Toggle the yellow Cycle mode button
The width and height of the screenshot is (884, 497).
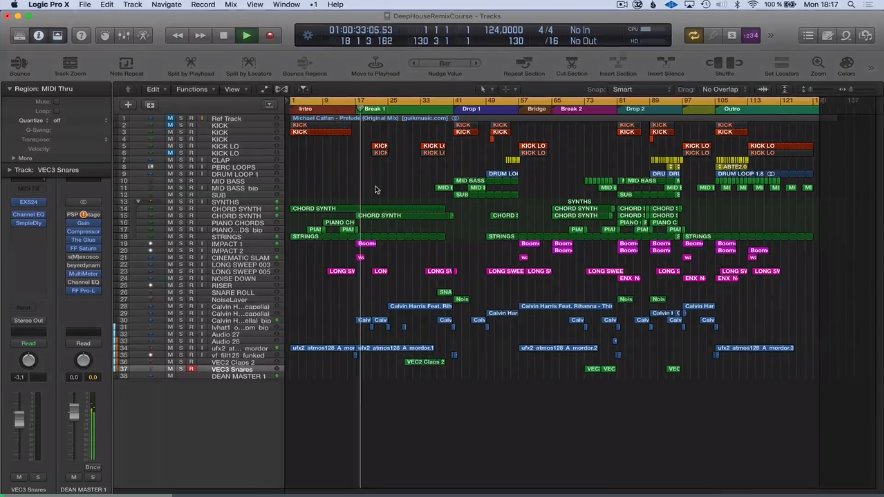693,36
